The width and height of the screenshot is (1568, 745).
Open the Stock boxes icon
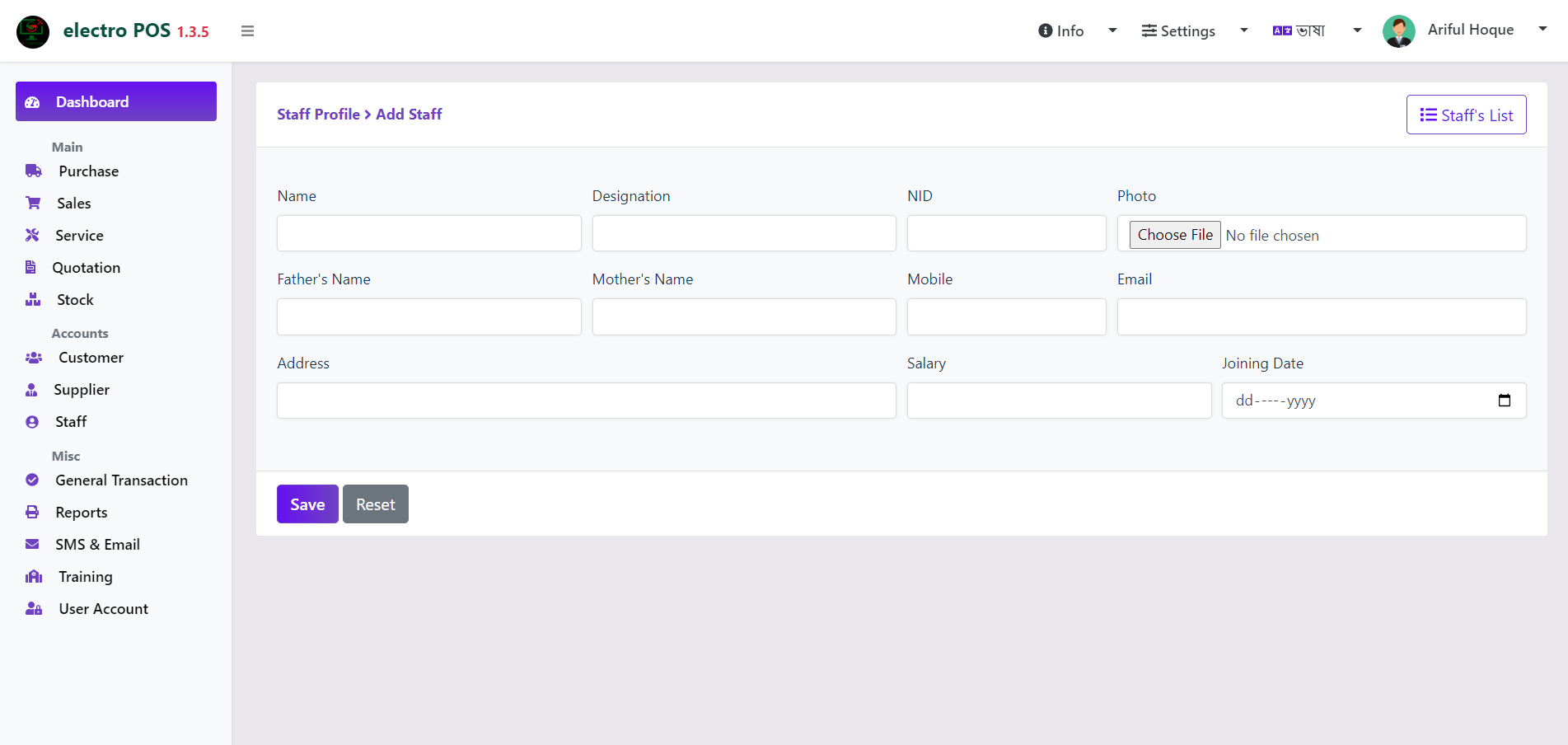click(33, 299)
